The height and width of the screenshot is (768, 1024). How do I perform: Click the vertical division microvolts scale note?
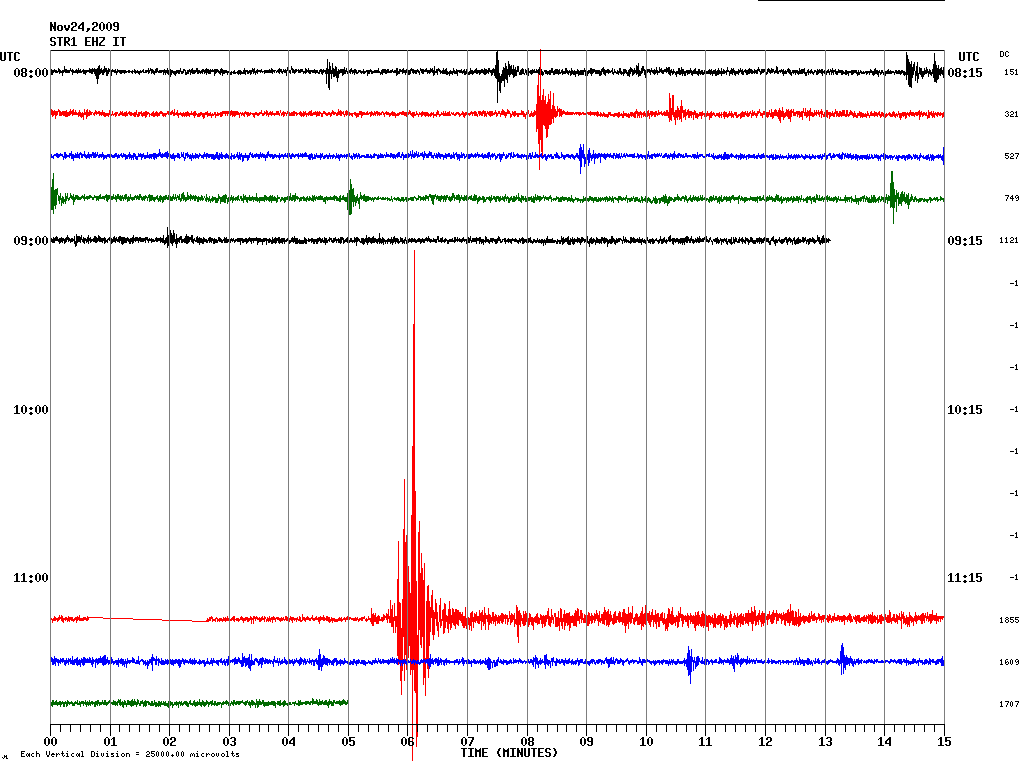129,754
